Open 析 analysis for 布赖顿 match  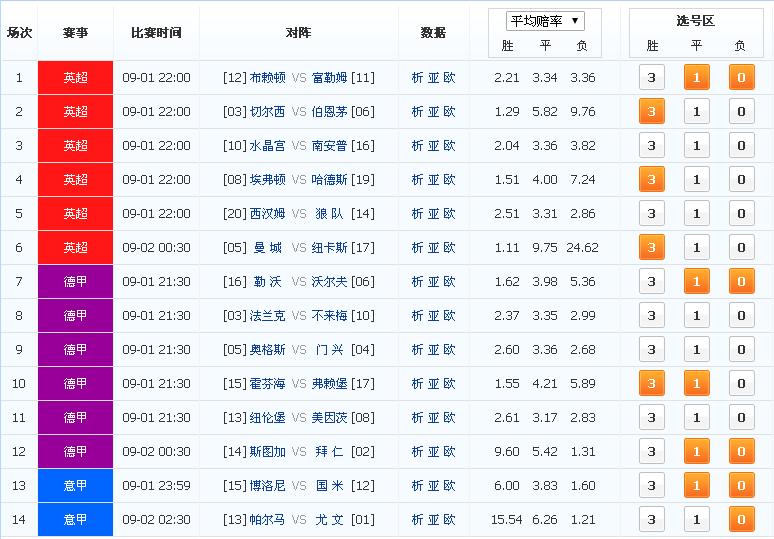[418, 77]
